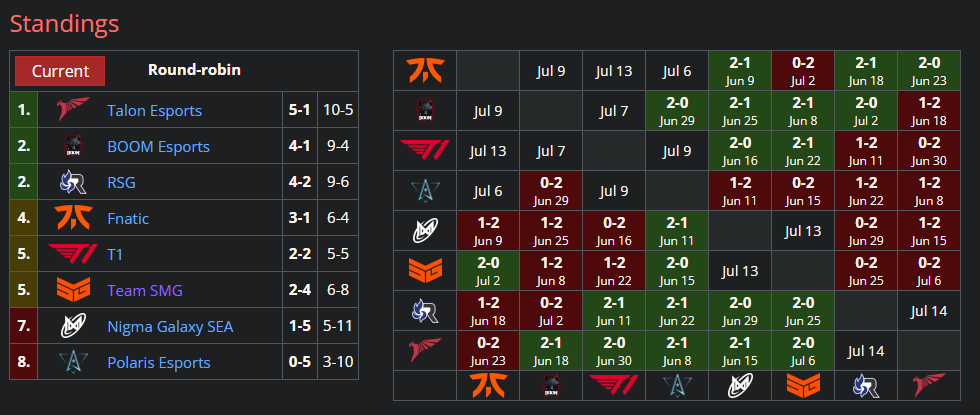The image size is (980, 415).
Task: Click the 2-0 Jun 30 result in Talon row
Action: tap(614, 351)
